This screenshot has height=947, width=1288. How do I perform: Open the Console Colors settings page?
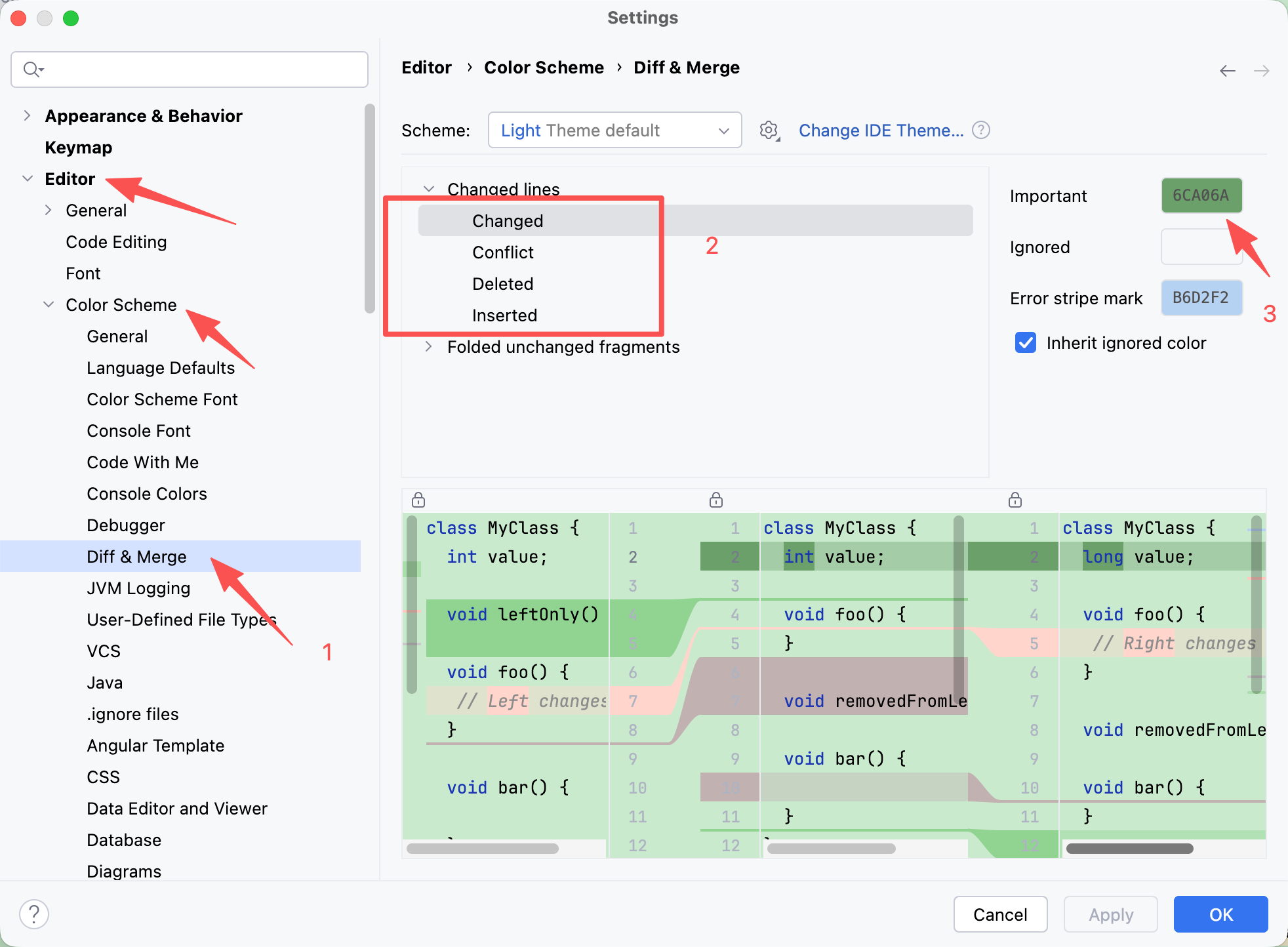[147, 494]
